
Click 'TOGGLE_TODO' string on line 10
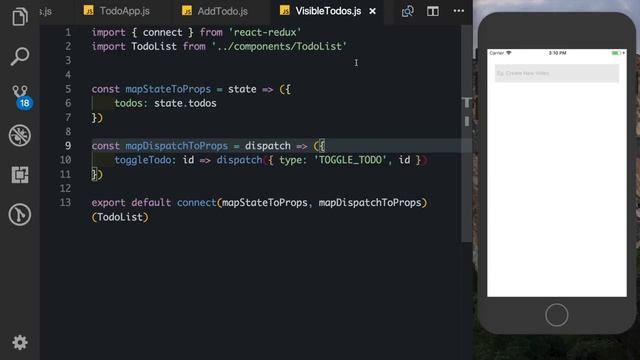point(350,160)
